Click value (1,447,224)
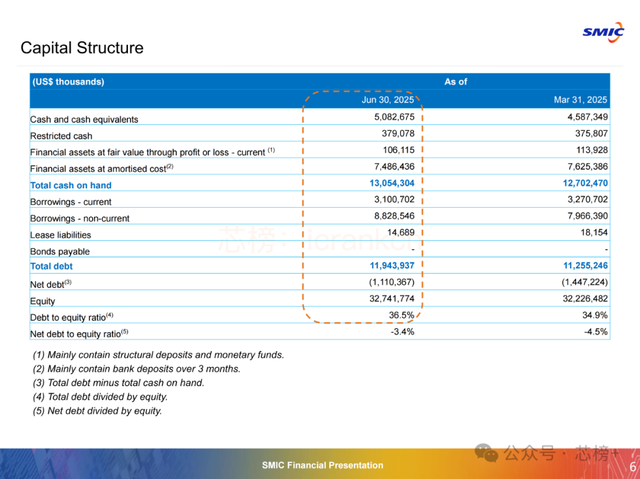The width and height of the screenshot is (640, 479). coord(585,282)
